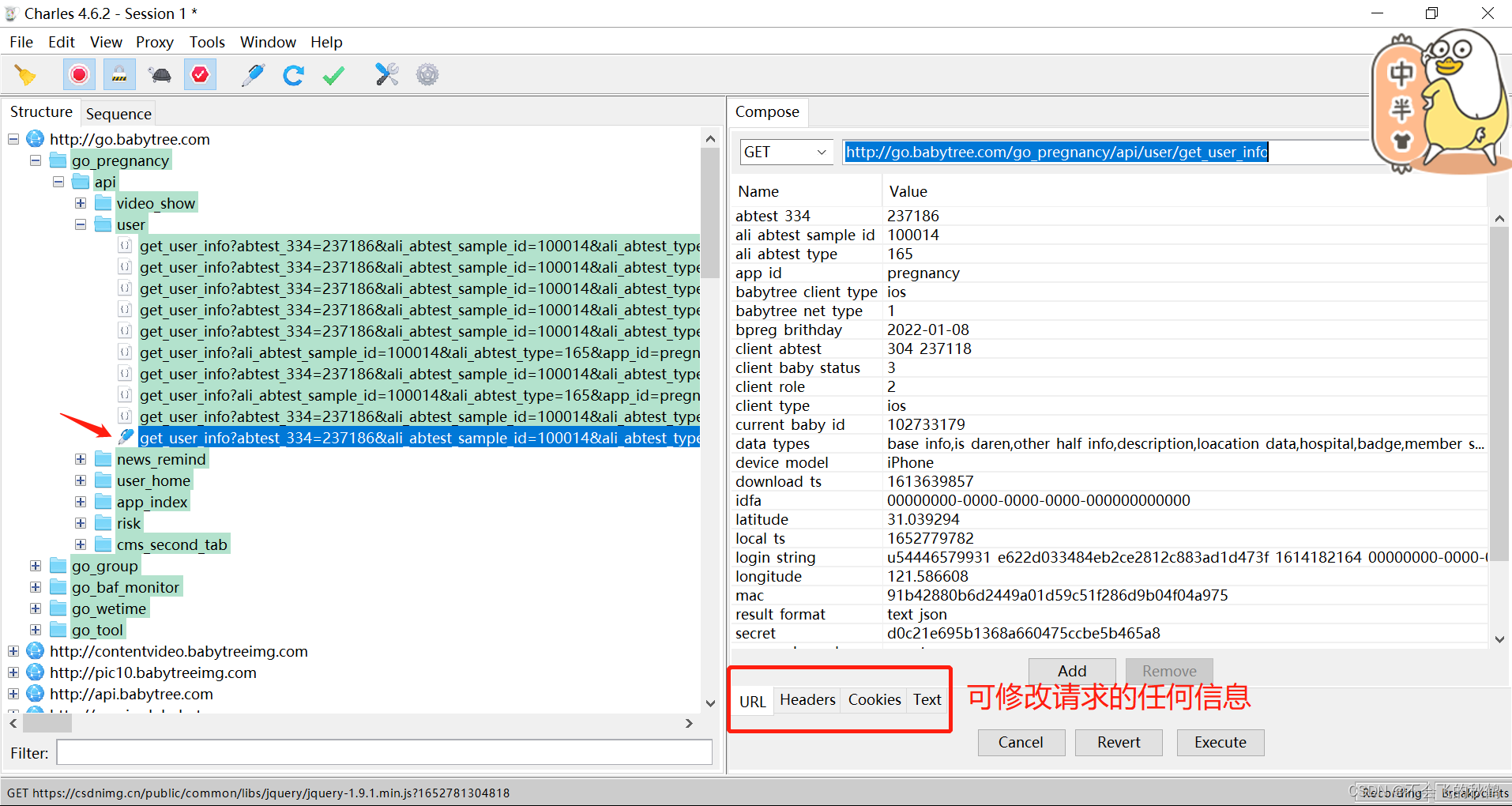Click parameter table scroll down arrow
This screenshot has height=806, width=1512.
click(1499, 639)
